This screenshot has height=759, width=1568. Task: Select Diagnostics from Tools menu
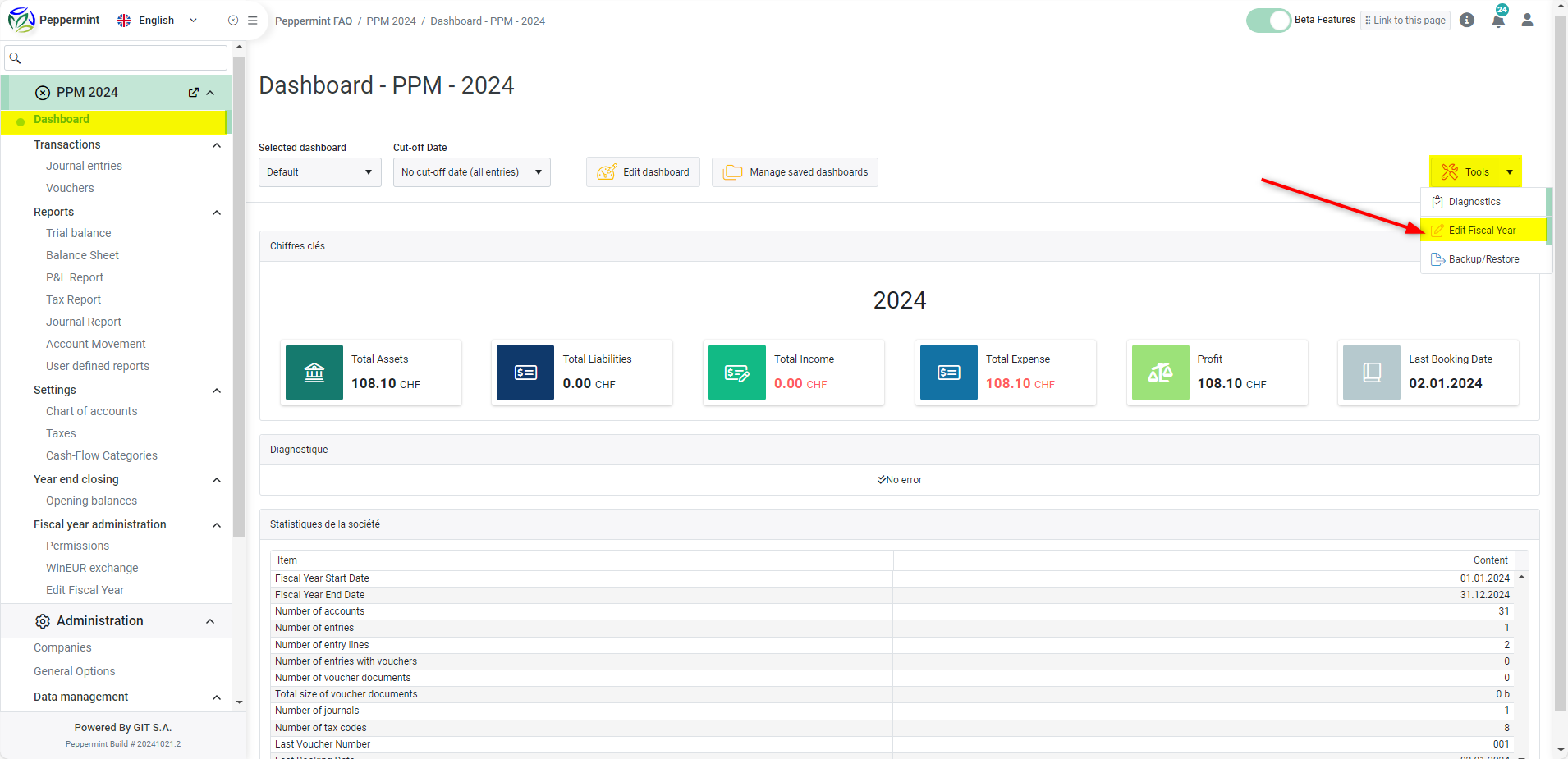1484,202
